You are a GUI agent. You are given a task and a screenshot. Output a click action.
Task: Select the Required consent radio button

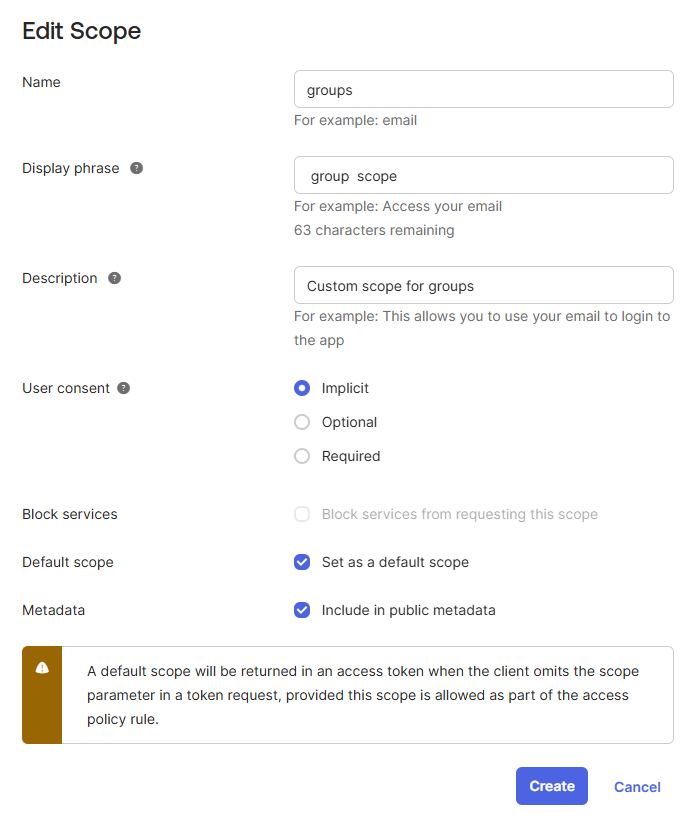coord(302,456)
